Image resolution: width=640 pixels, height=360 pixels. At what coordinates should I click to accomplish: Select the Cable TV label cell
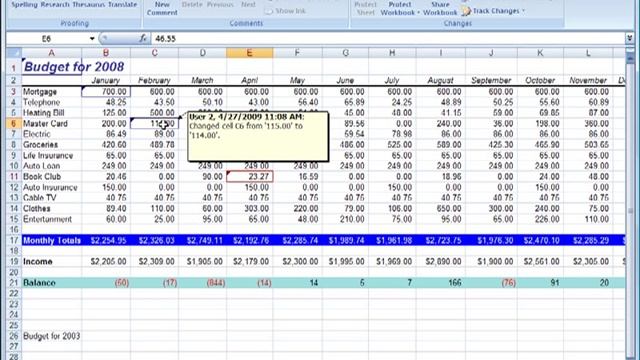tap(51, 198)
